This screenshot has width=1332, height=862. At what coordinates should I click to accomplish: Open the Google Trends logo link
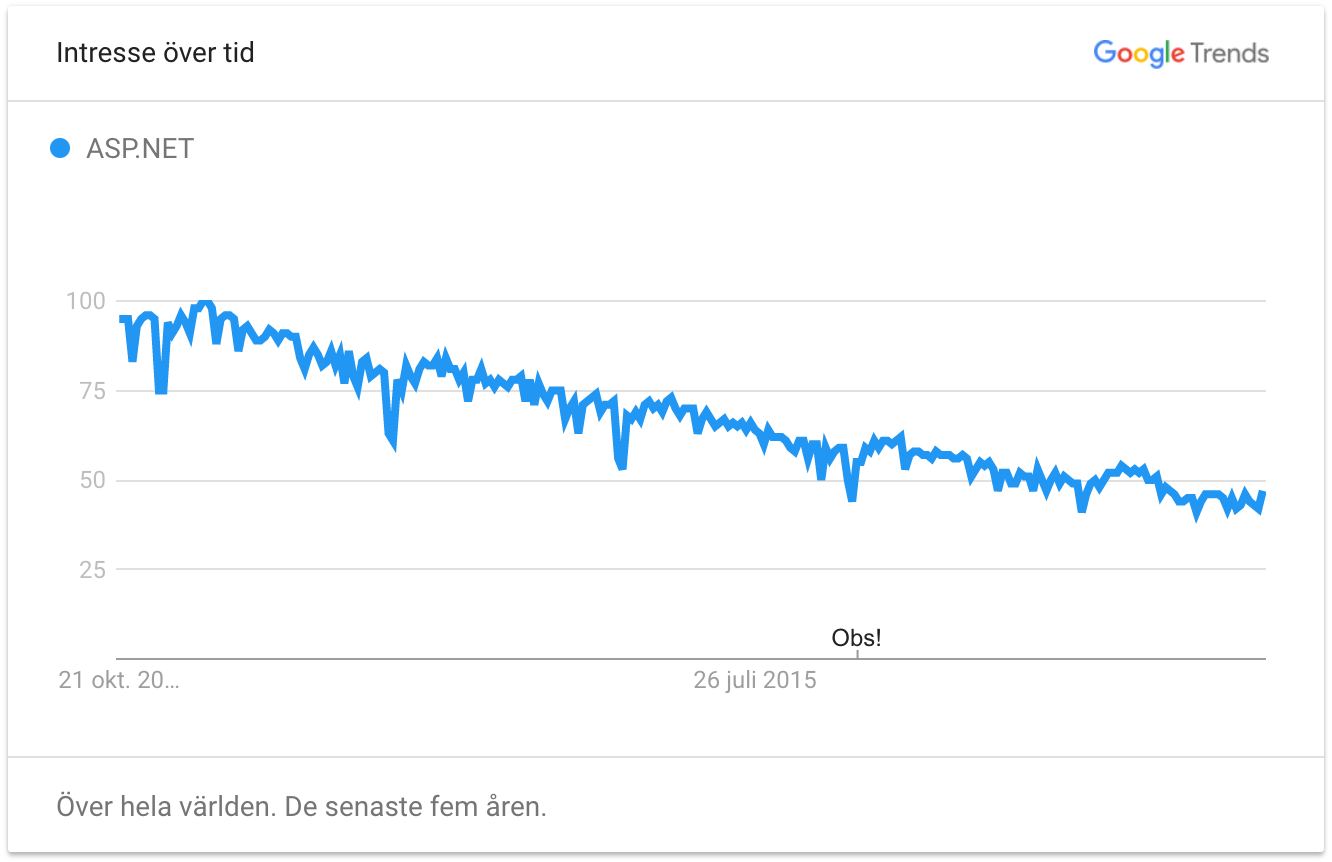1181,53
